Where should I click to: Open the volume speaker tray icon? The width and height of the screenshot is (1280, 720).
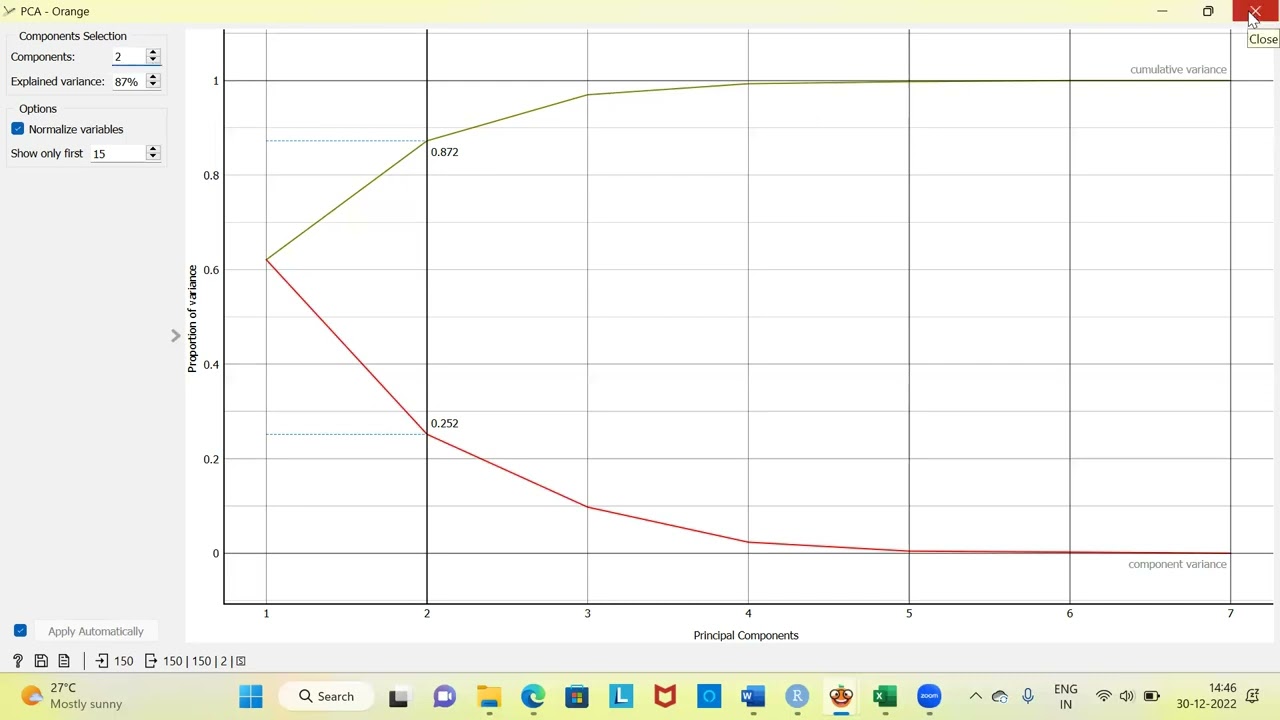coord(1127,696)
